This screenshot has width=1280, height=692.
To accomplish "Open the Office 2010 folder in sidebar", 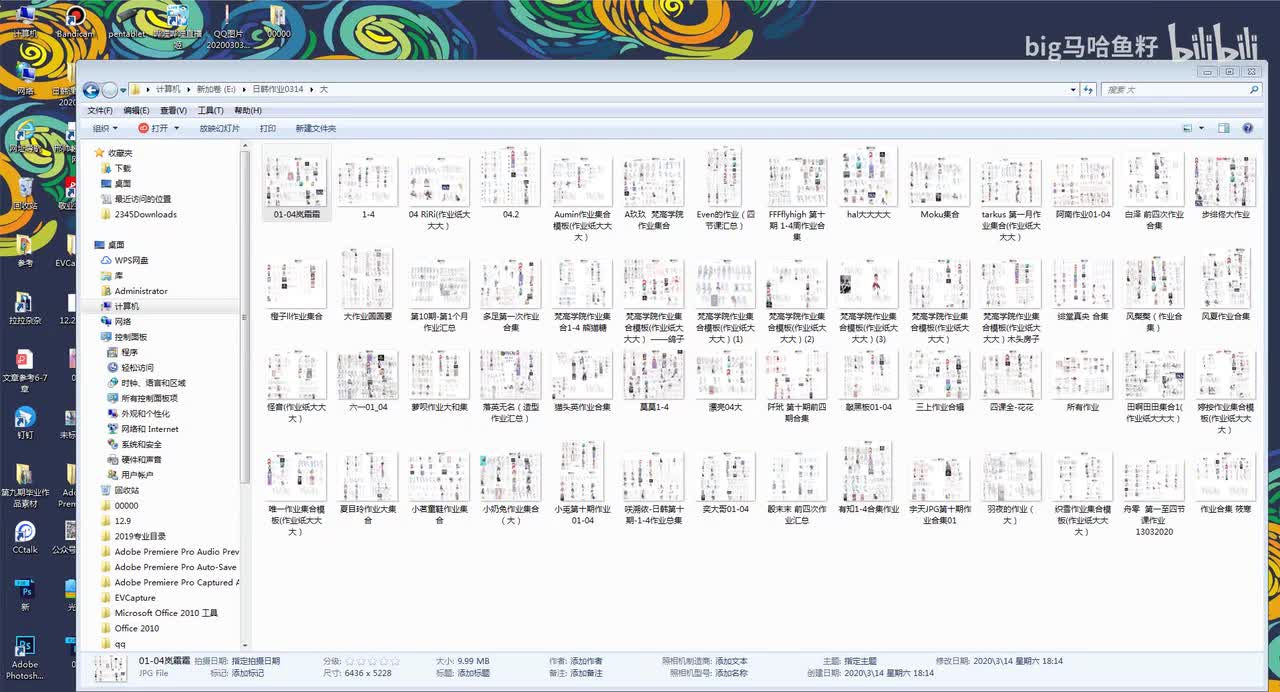I will [137, 628].
